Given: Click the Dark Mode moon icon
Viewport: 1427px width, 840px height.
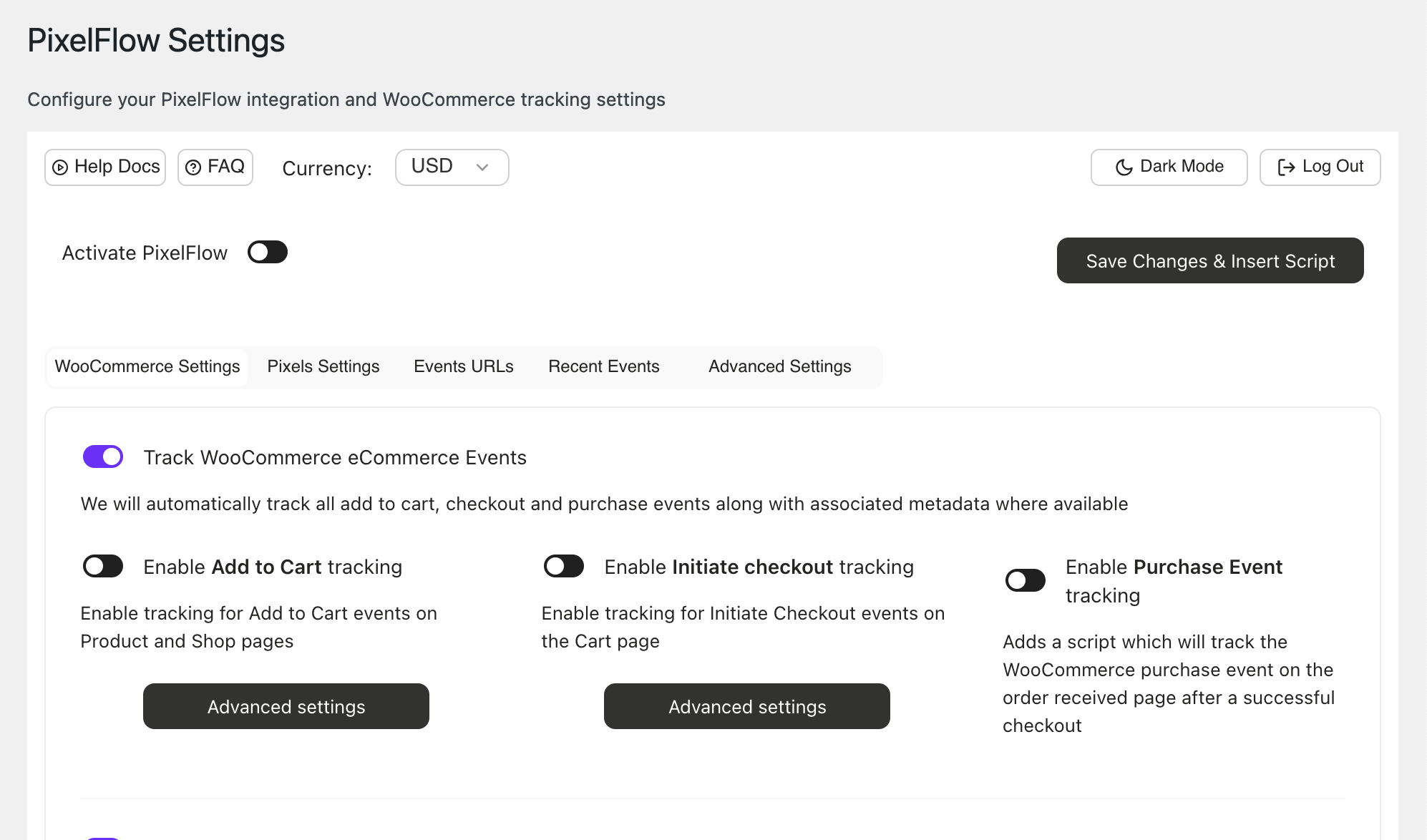Looking at the screenshot, I should [1124, 167].
